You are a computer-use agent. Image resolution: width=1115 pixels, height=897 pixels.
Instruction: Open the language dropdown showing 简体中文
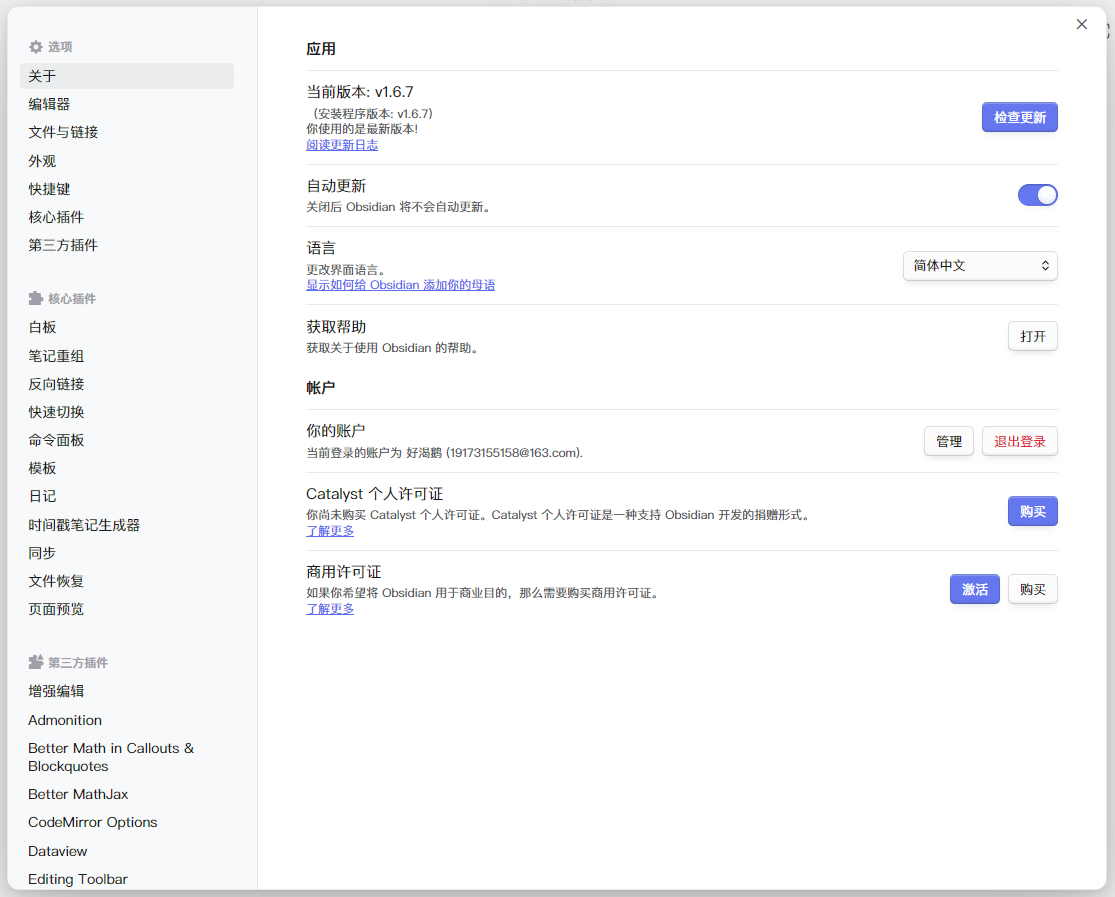click(x=979, y=266)
